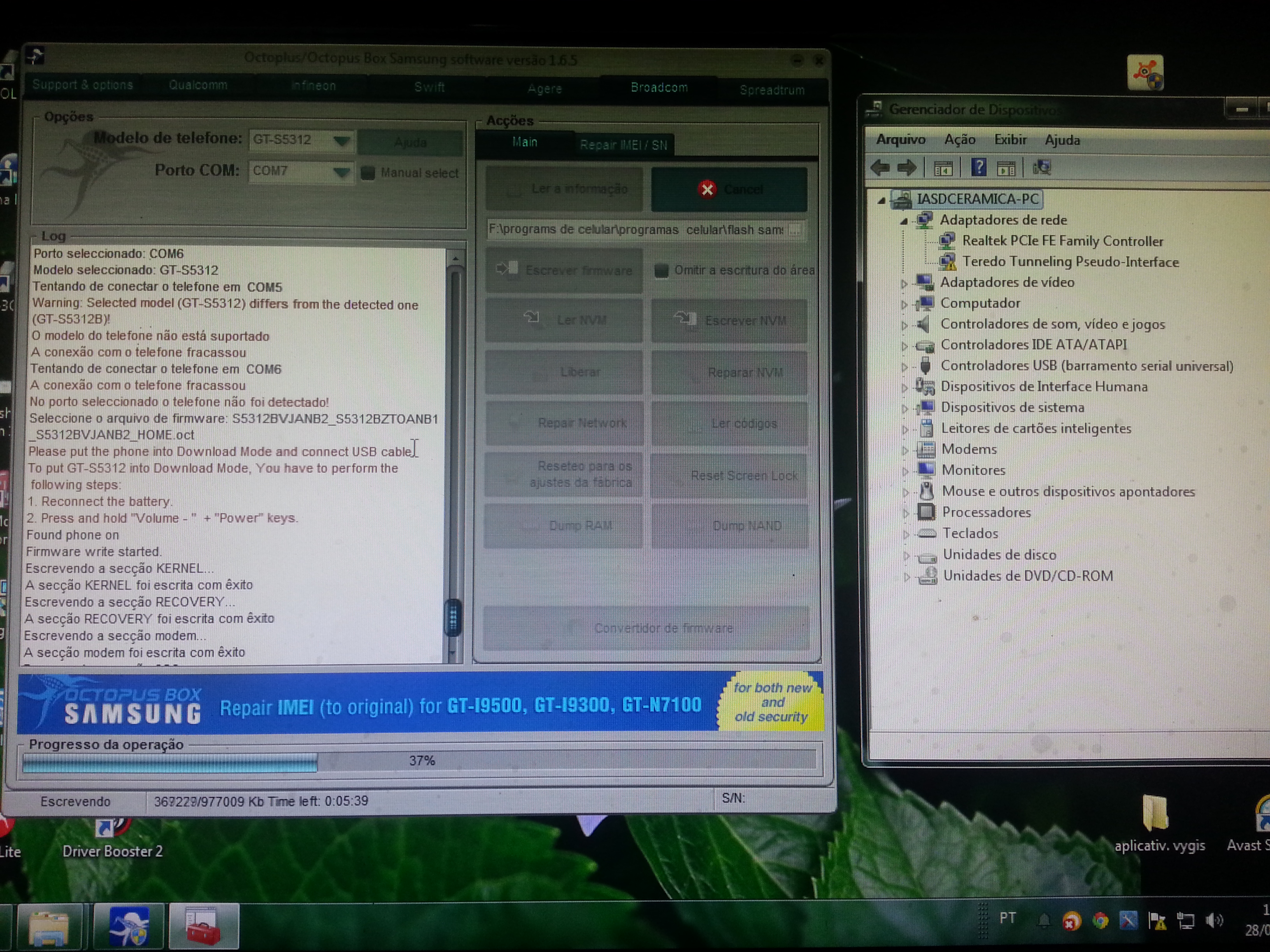Open the aplicativ. vygis desktop folder
The height and width of the screenshot is (952, 1270).
(x=1159, y=823)
